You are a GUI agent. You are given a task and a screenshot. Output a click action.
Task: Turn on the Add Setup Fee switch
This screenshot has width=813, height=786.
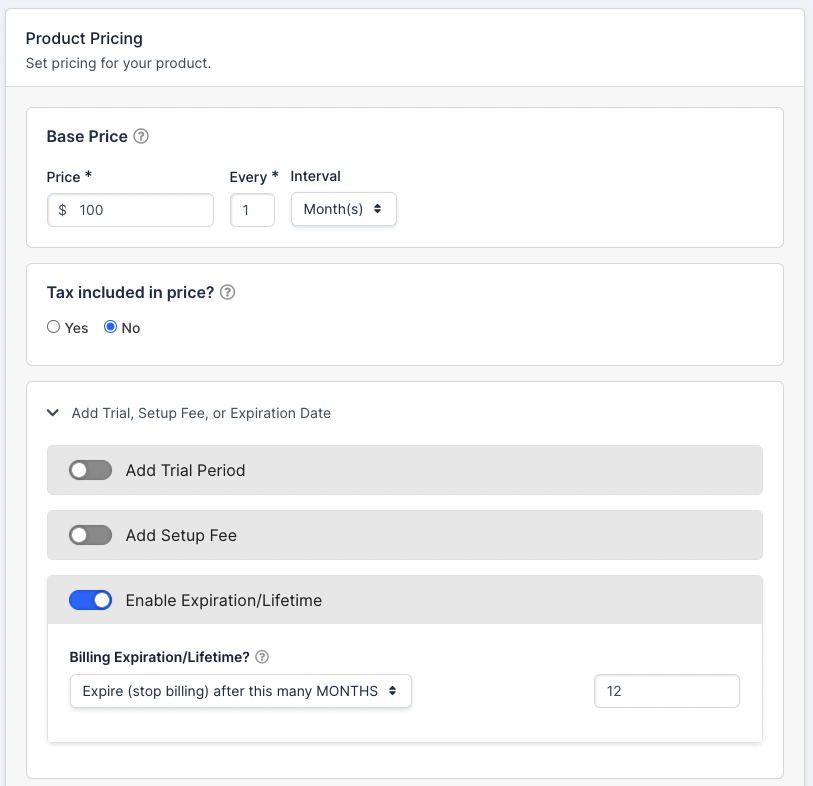tap(90, 535)
